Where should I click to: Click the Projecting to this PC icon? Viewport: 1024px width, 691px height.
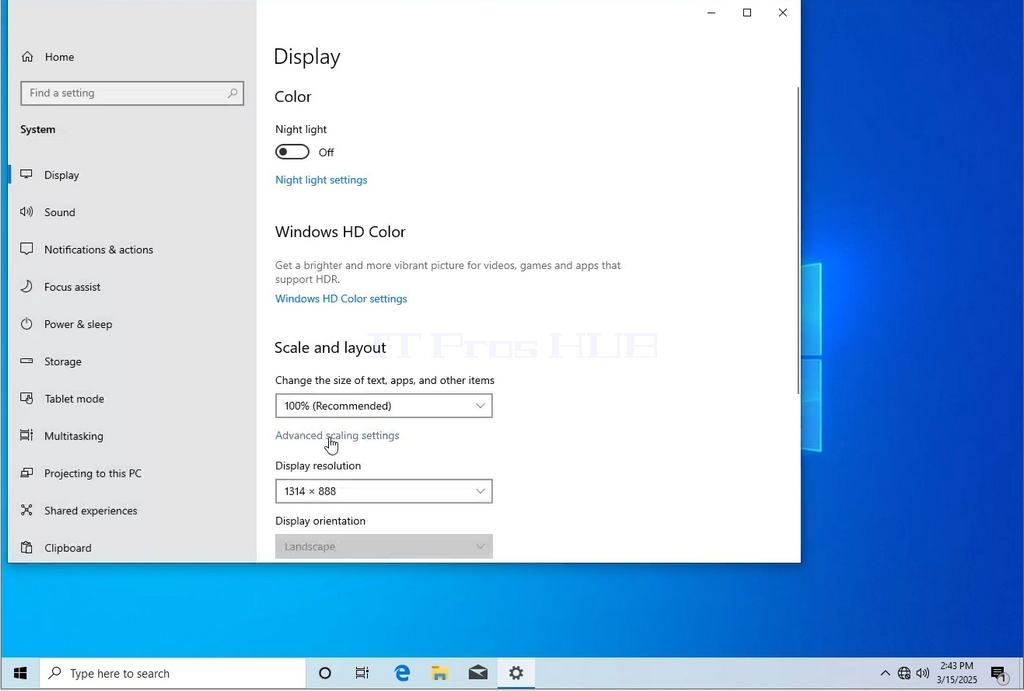point(26,472)
